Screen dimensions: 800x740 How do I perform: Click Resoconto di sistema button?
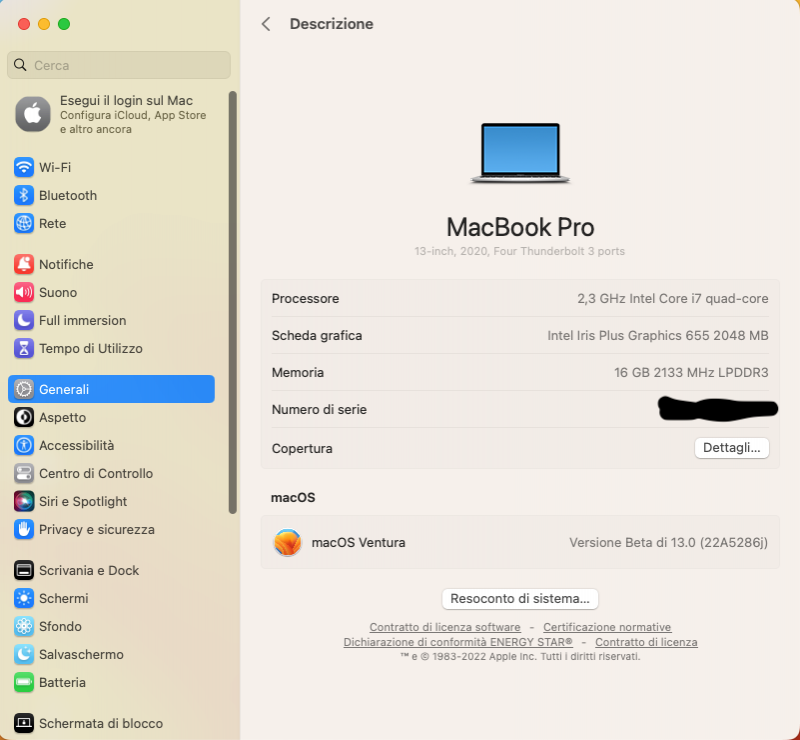coord(519,598)
